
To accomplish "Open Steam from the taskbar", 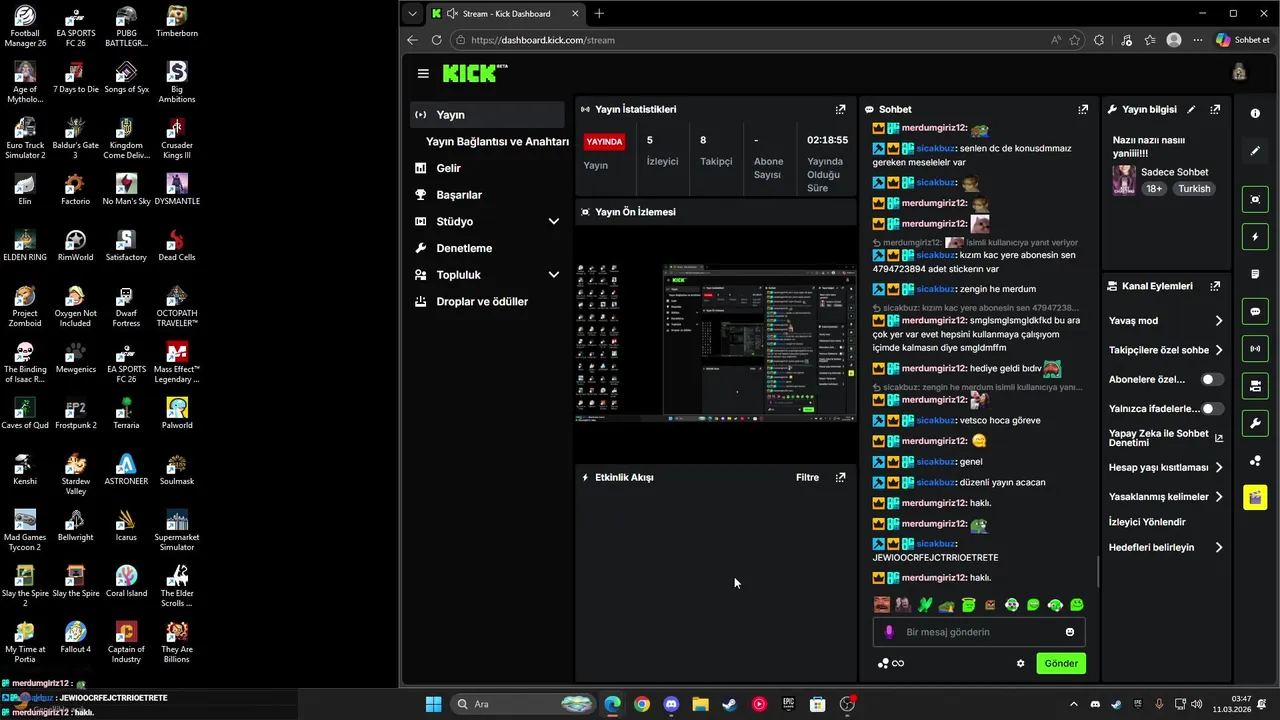I will (x=730, y=704).
